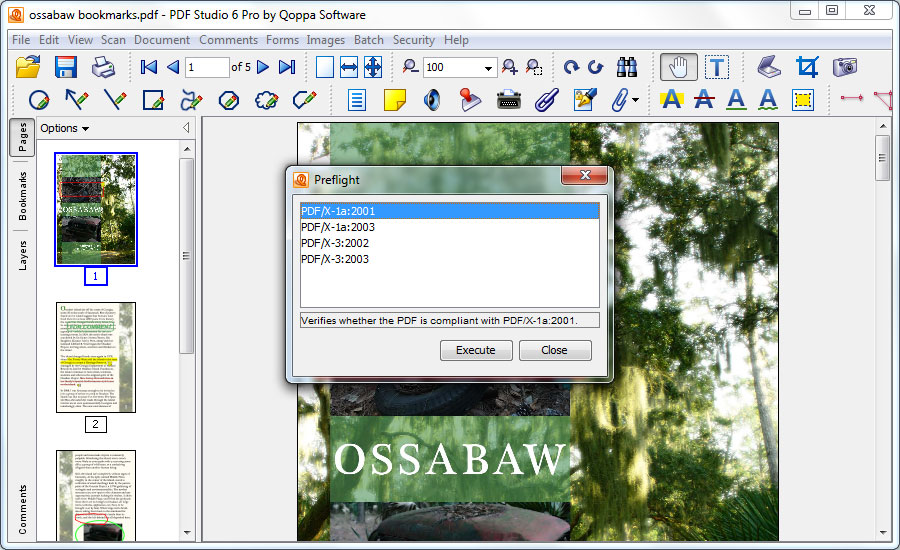
Task: Rotate page clockwise
Action: coord(571,67)
